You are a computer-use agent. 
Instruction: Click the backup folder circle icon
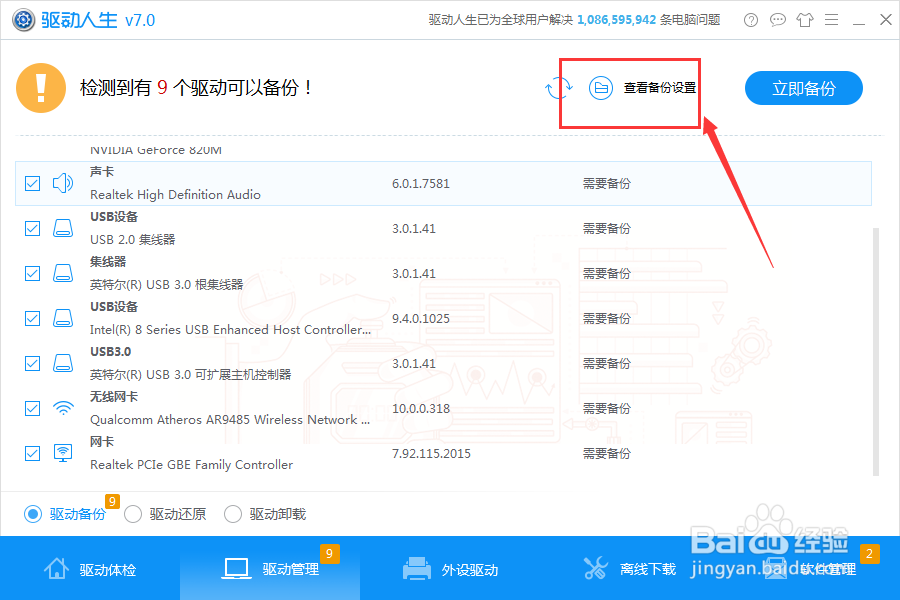[601, 88]
